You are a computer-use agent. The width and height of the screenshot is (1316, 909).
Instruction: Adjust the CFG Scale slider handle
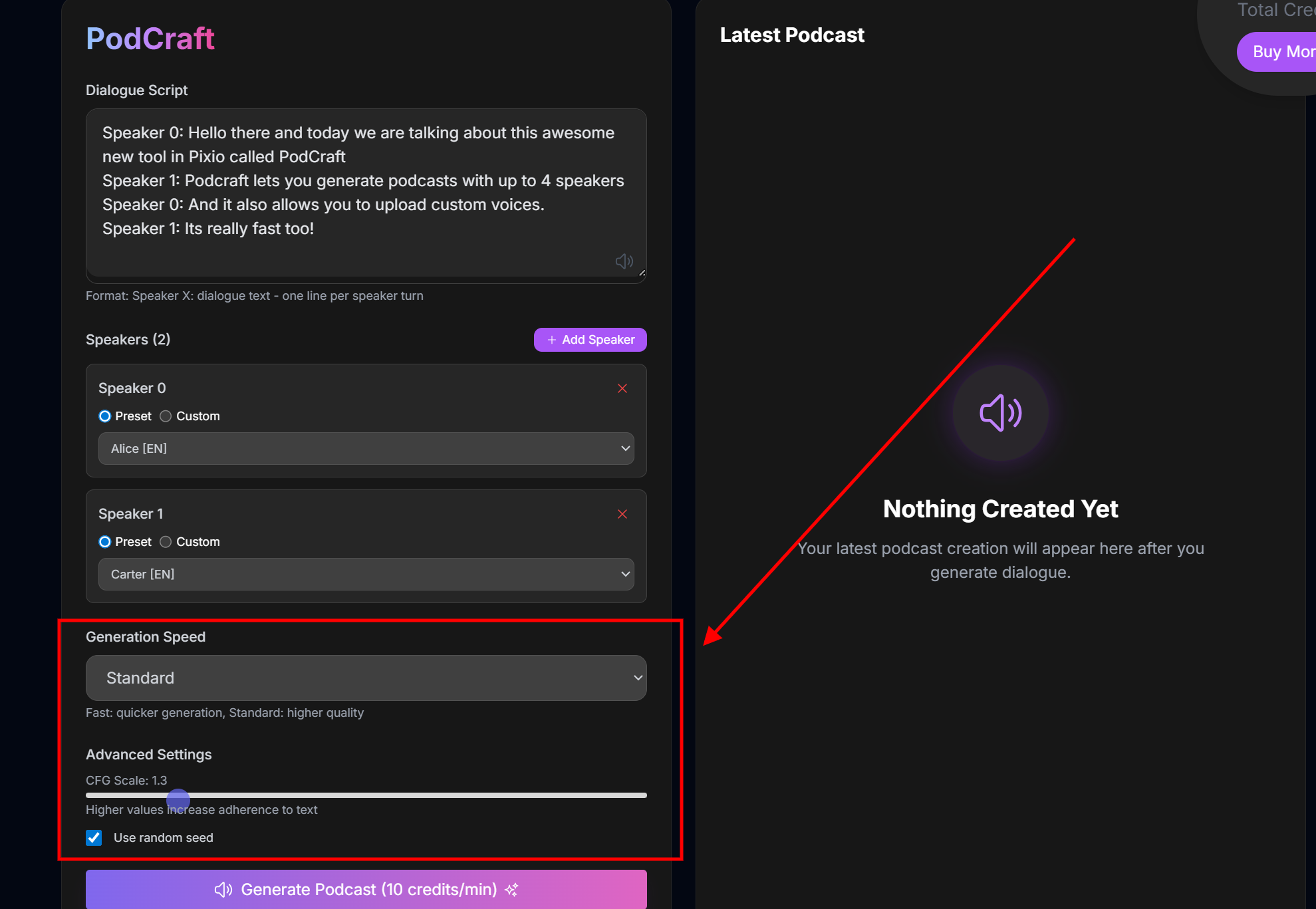pos(178,801)
